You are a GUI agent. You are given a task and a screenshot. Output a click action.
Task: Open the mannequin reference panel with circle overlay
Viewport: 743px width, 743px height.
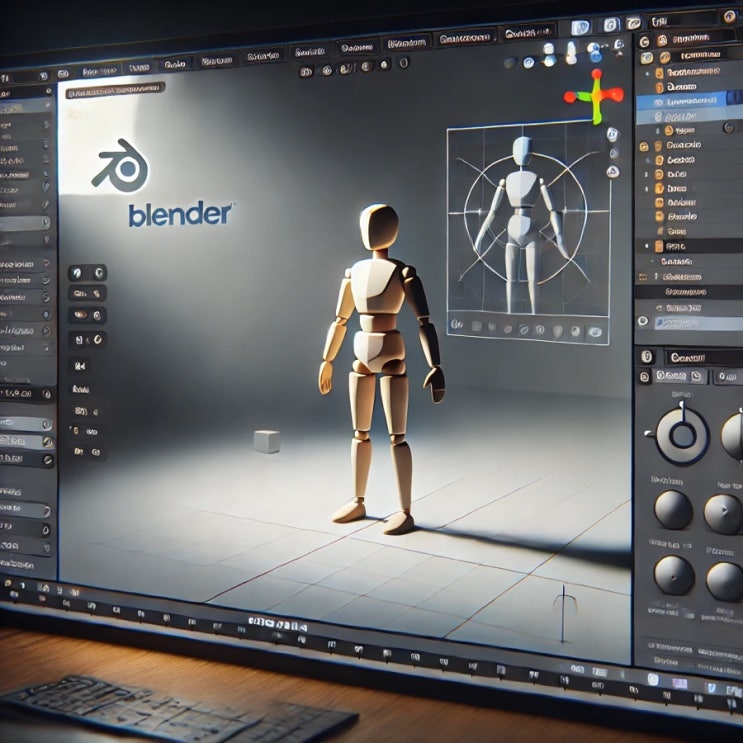(528, 233)
